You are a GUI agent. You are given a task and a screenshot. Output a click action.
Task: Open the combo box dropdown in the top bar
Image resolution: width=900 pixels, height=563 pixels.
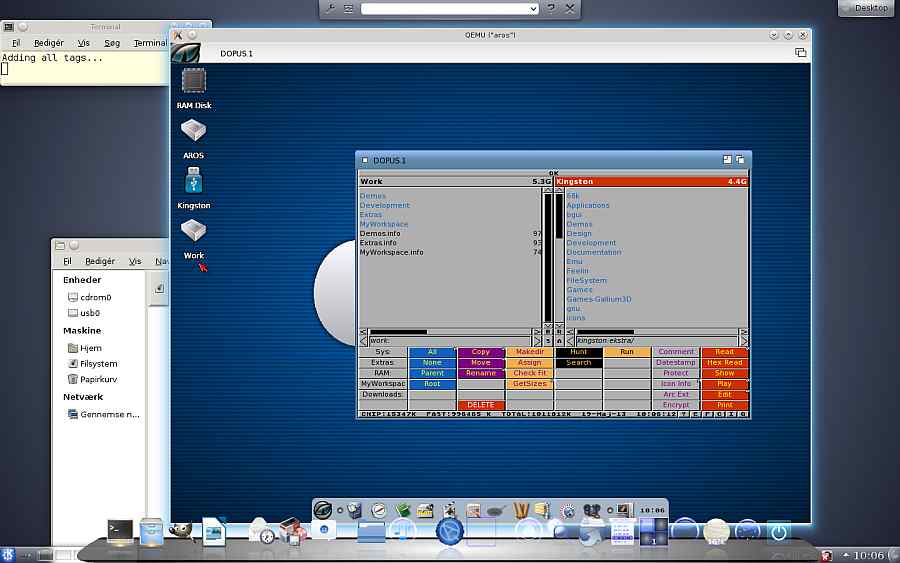click(x=533, y=9)
